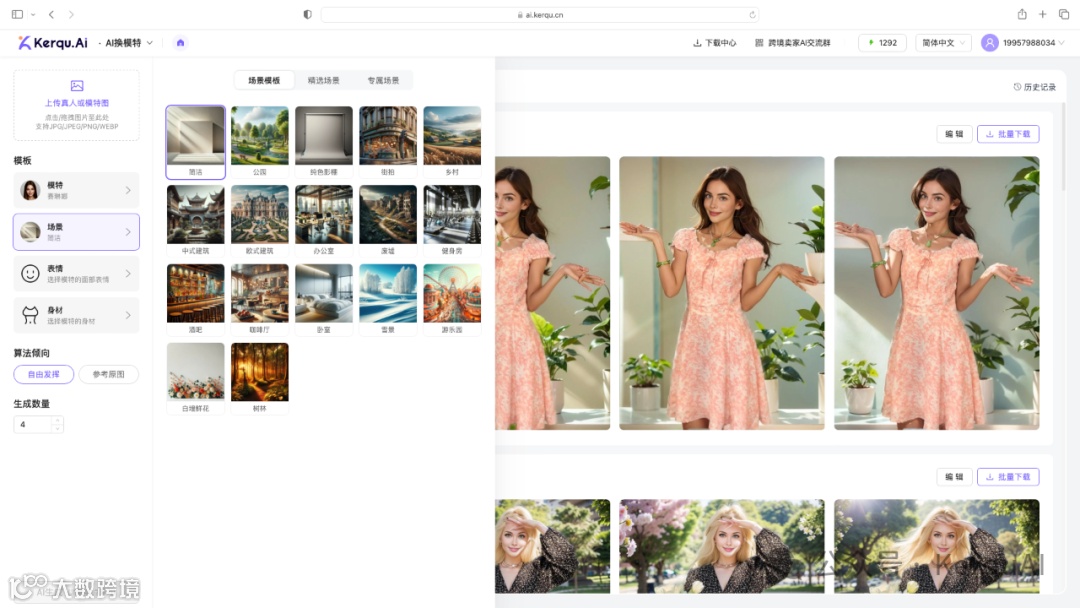Select the 白墙鲜花 scene template
Viewport: 1080px width, 608px height.
[x=196, y=378]
